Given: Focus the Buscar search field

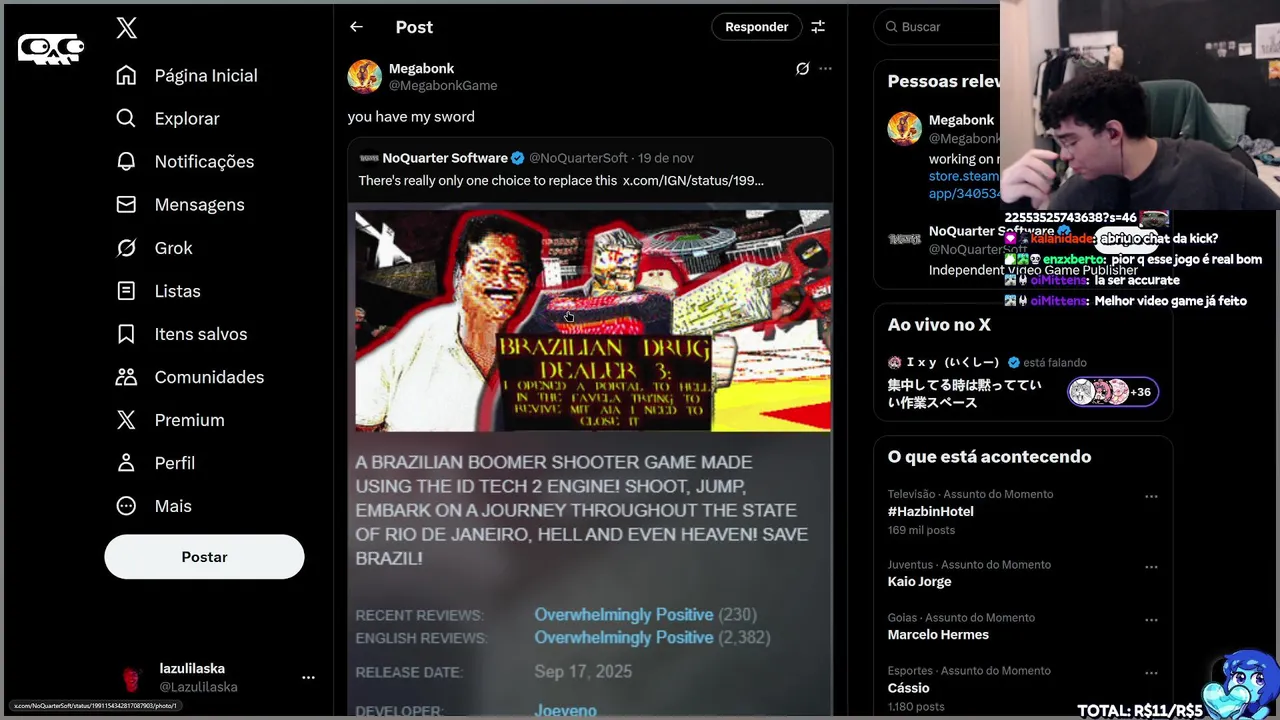Looking at the screenshot, I should coord(937,27).
